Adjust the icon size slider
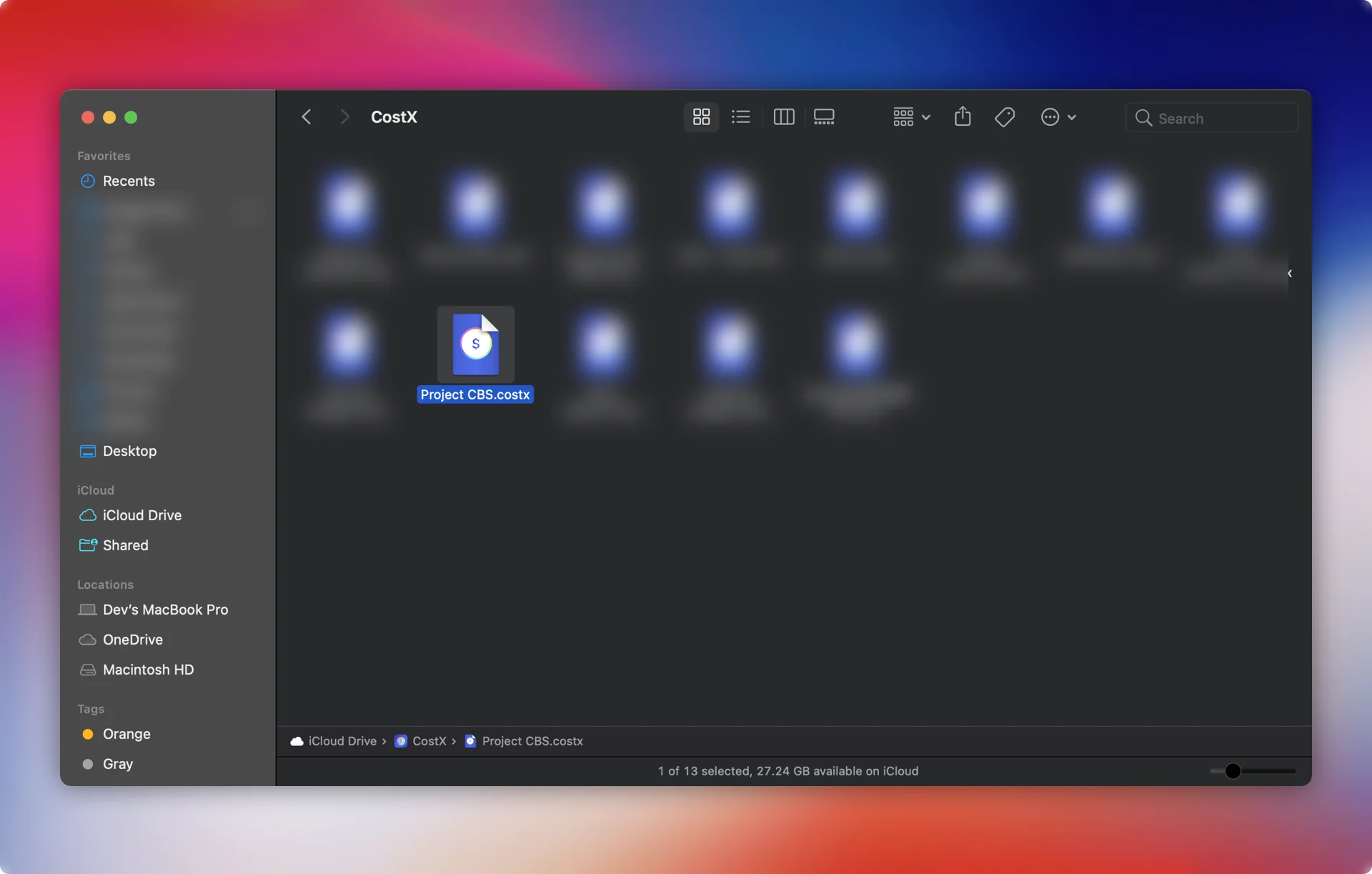 click(x=1233, y=771)
